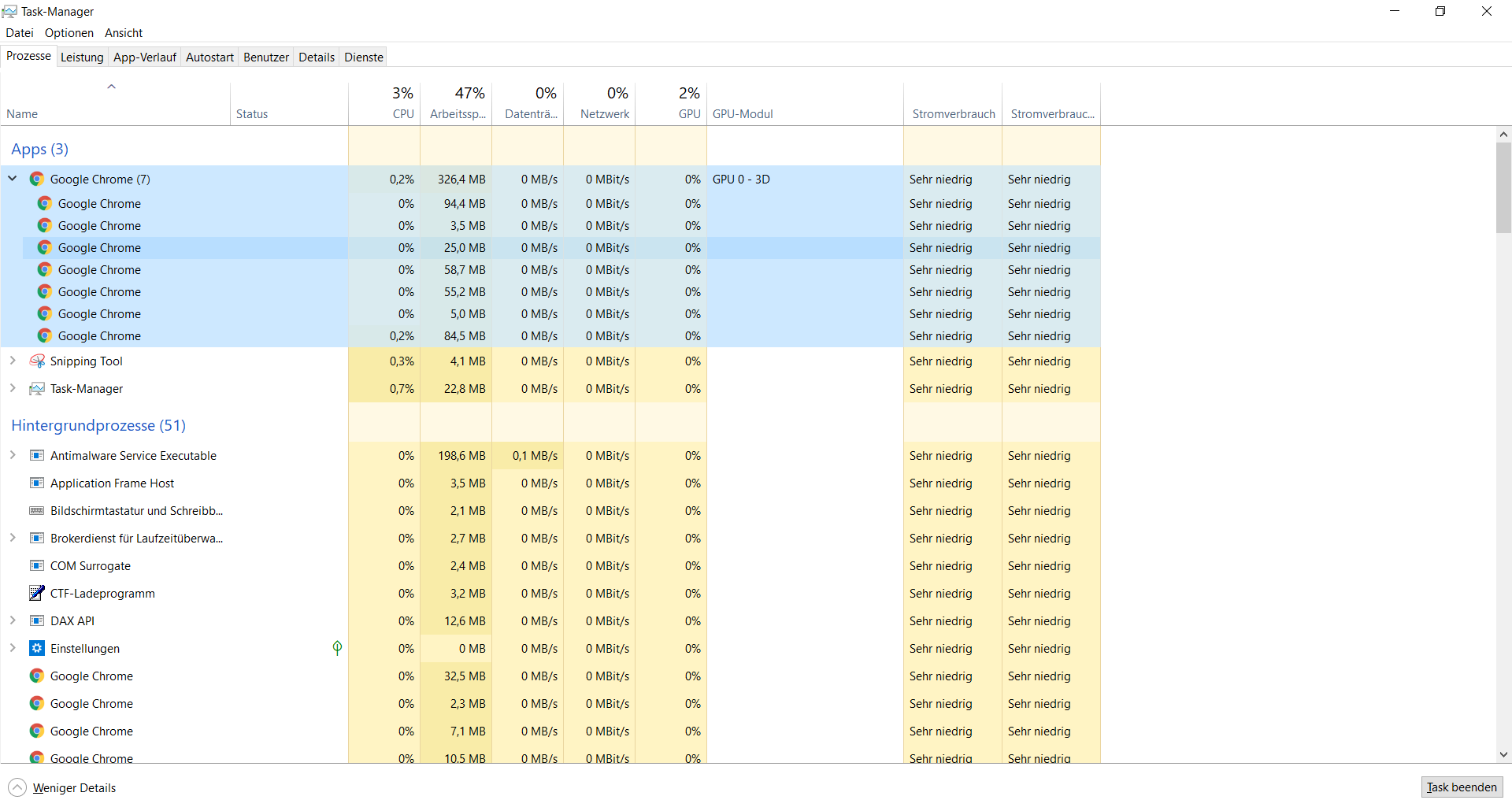Viewport: 1512px width, 811px height.
Task: Click the scrollbar down arrow
Action: (x=1503, y=754)
